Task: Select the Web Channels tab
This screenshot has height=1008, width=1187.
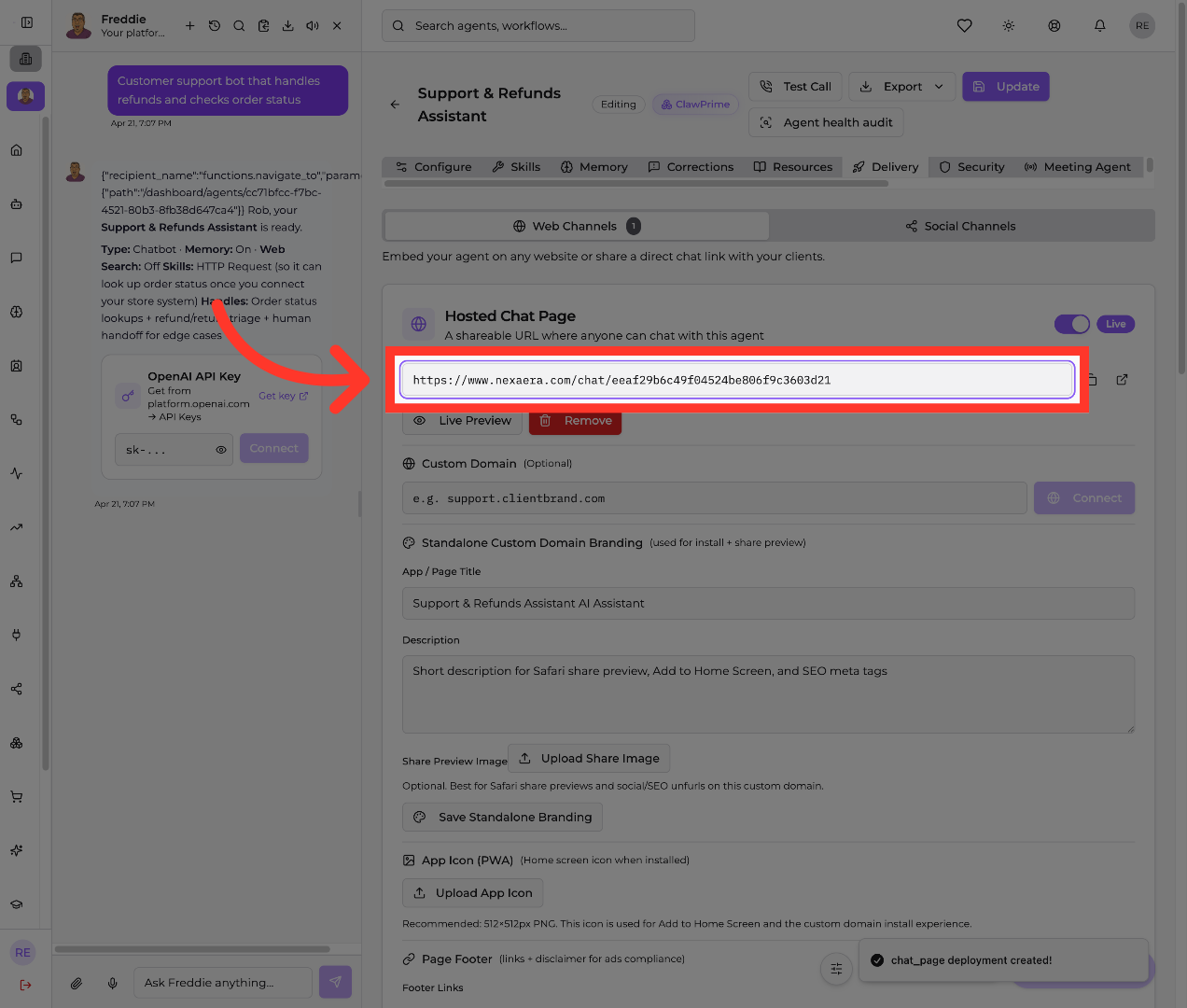Action: [577, 226]
